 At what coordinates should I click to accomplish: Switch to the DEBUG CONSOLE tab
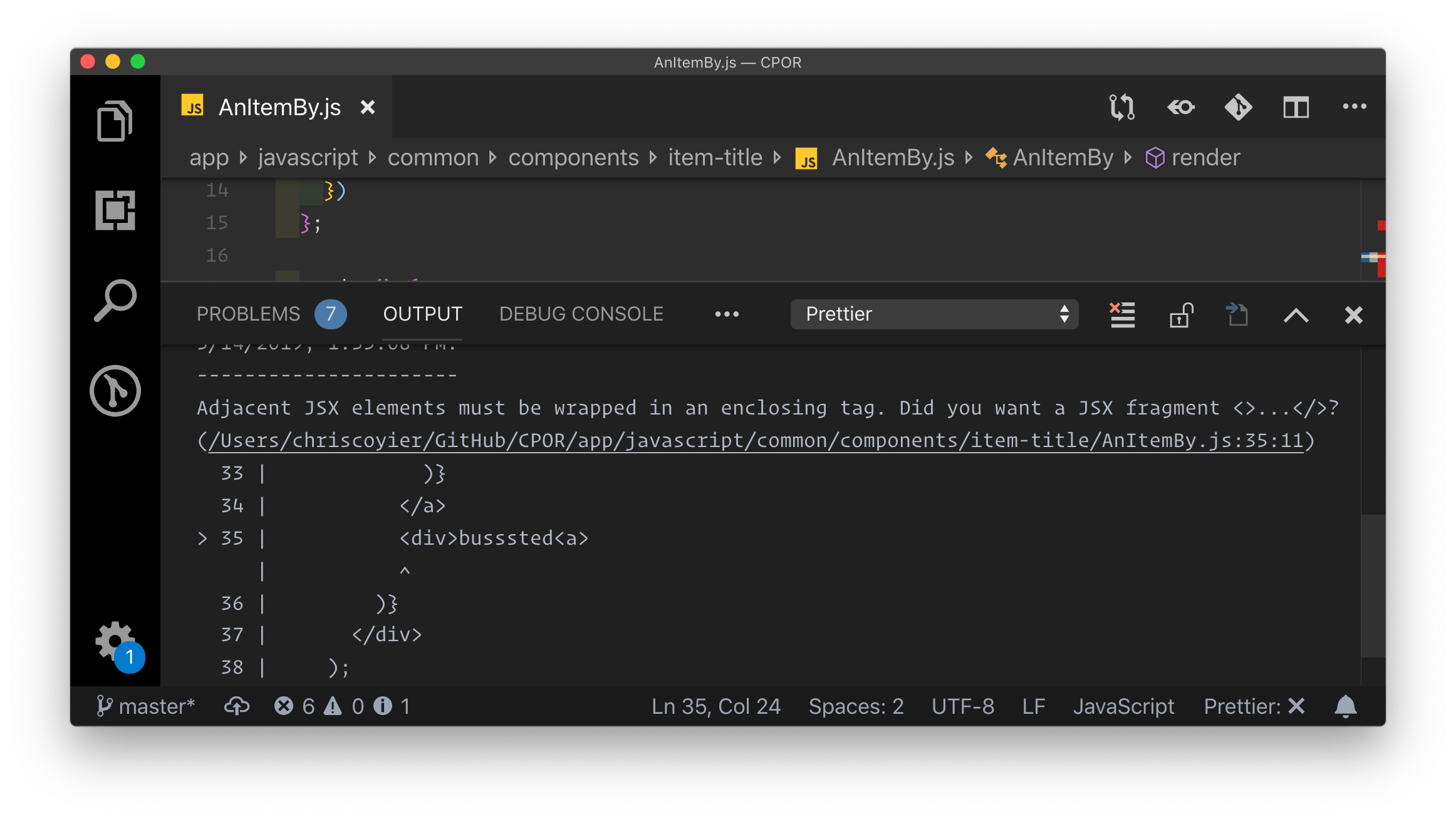coord(581,314)
